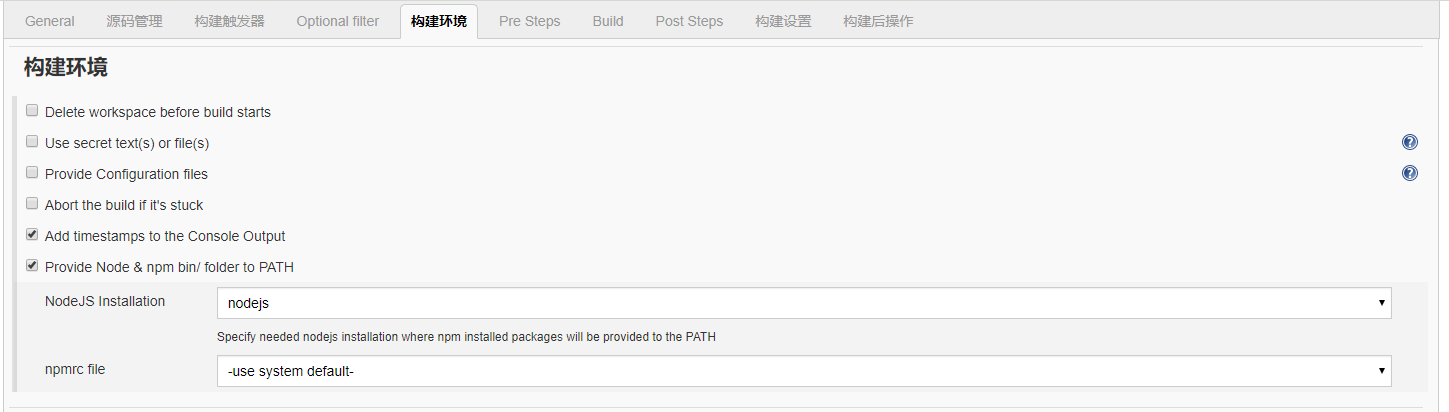
Task: Tick Provide Configuration files checkbox
Action: pos(32,173)
